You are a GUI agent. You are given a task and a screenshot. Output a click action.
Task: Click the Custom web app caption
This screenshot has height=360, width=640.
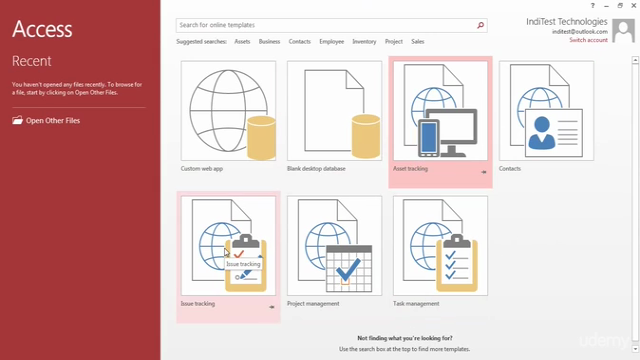[202, 169]
